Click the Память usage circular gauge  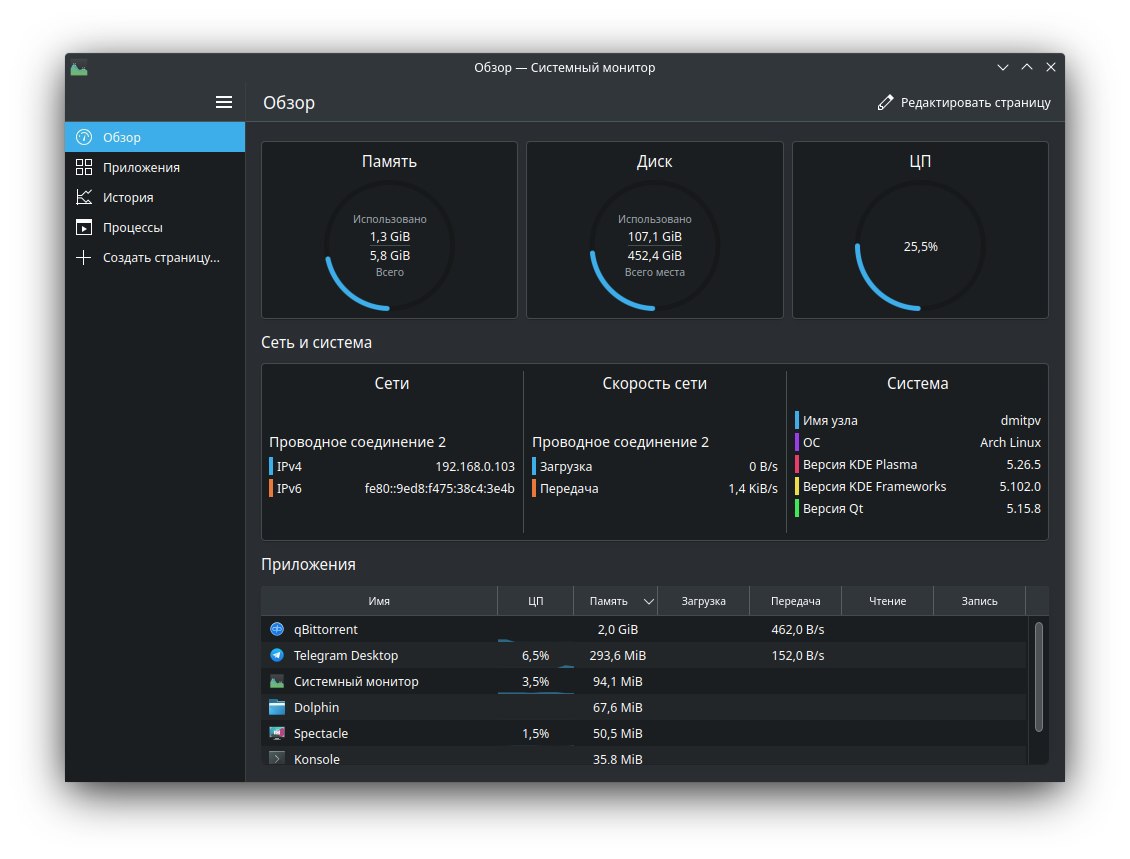[x=389, y=246]
